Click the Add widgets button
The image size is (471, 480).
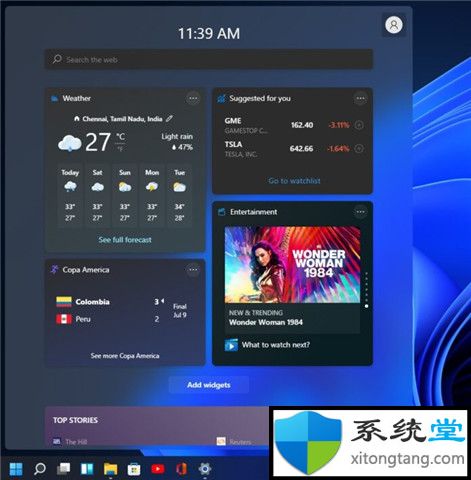coord(209,385)
